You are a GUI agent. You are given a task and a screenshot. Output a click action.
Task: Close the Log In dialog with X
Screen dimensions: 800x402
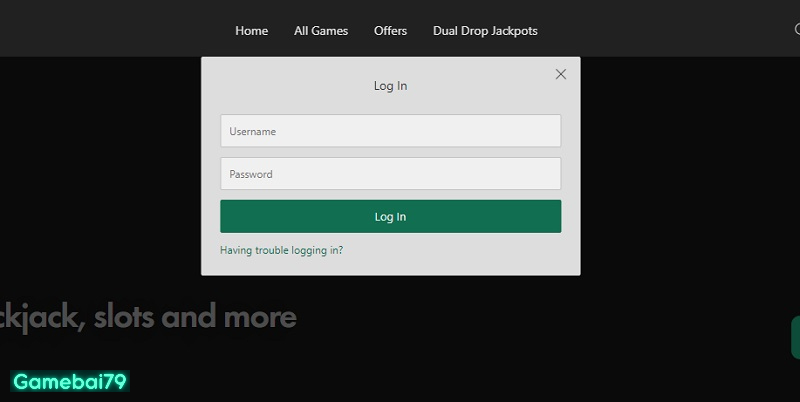click(561, 74)
